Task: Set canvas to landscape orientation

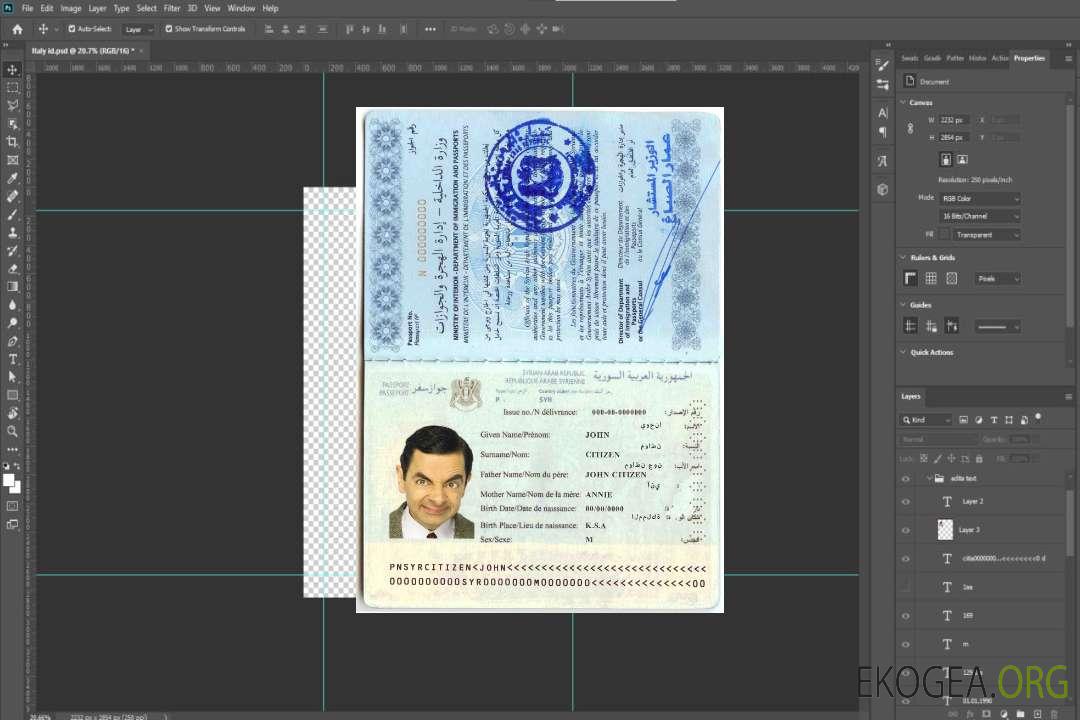Action: (962, 159)
